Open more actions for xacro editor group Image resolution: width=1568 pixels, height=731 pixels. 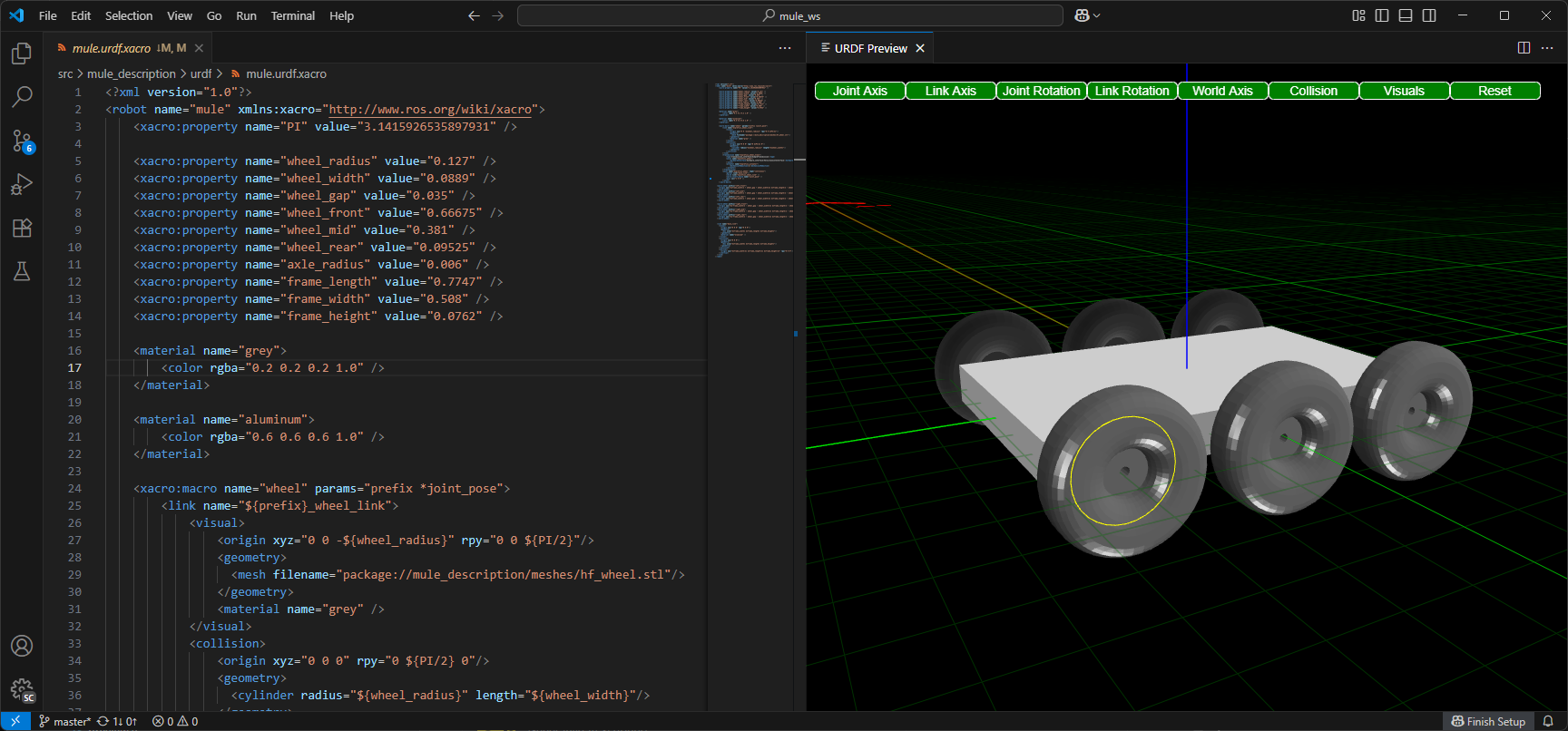point(785,48)
